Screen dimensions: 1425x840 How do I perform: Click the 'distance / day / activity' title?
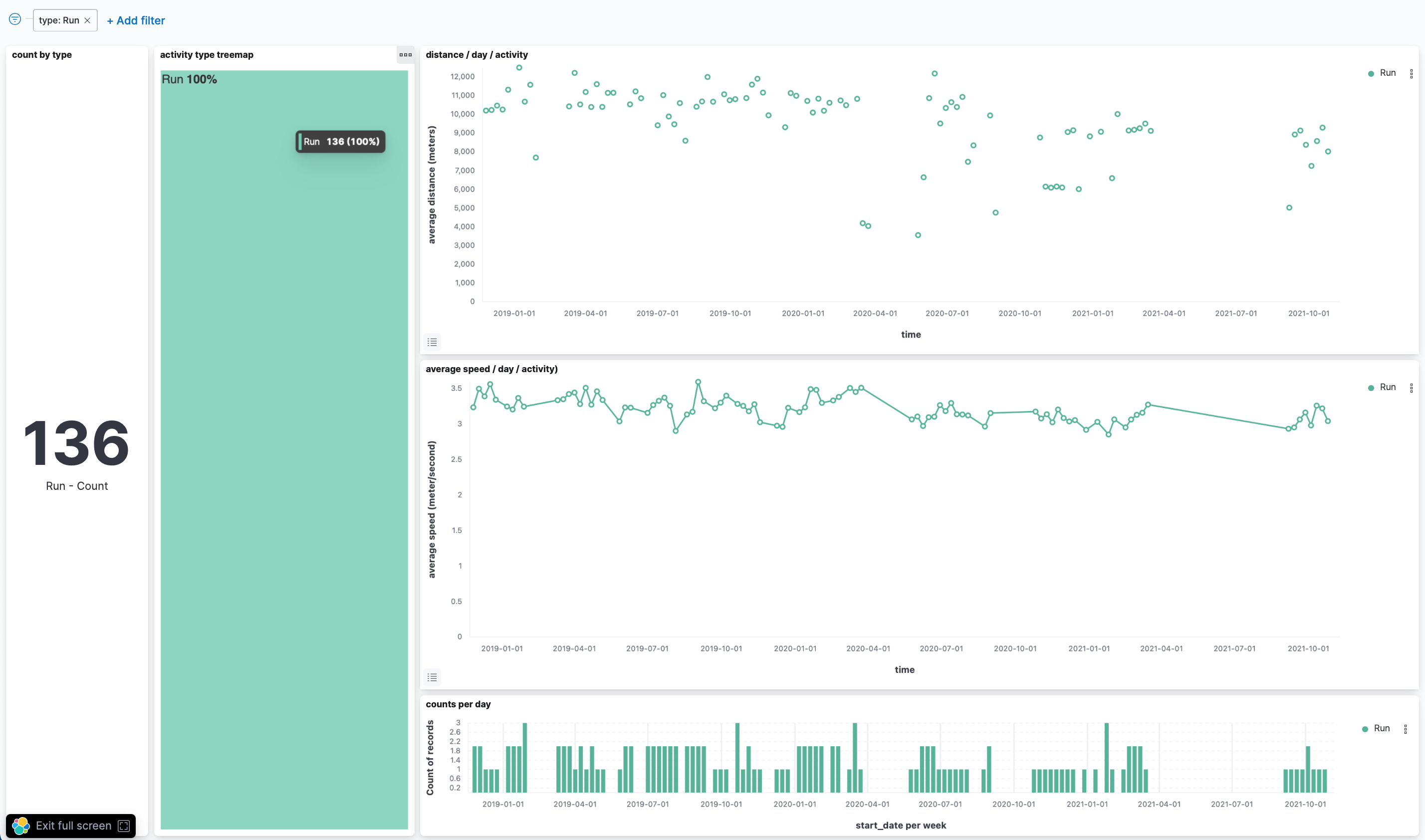[x=476, y=55]
